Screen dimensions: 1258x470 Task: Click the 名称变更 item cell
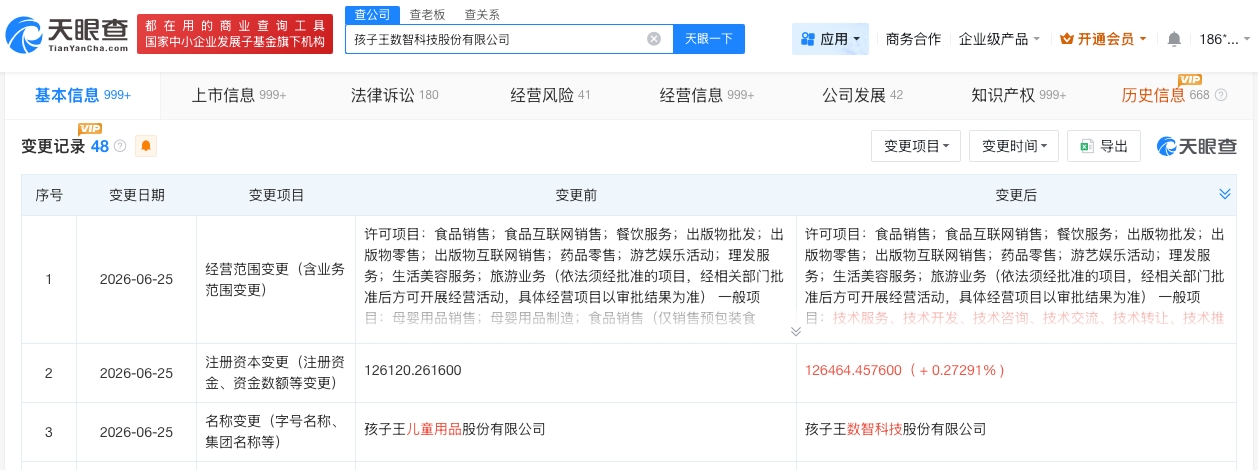coord(277,432)
